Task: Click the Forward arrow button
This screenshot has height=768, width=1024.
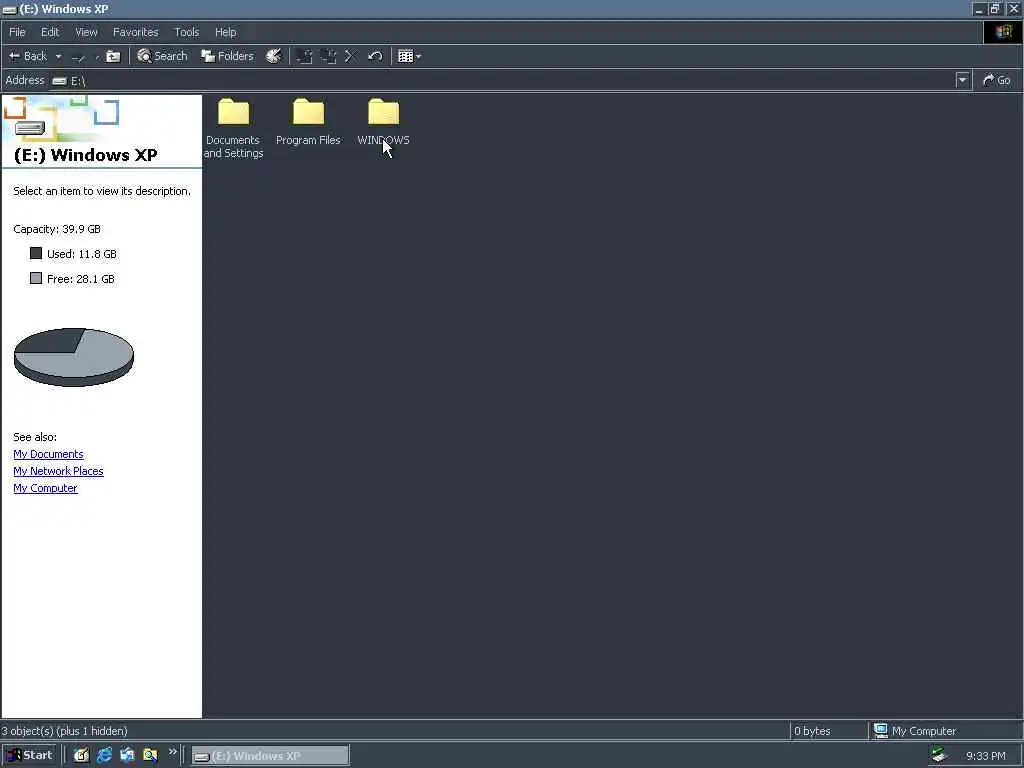Action: 78,57
